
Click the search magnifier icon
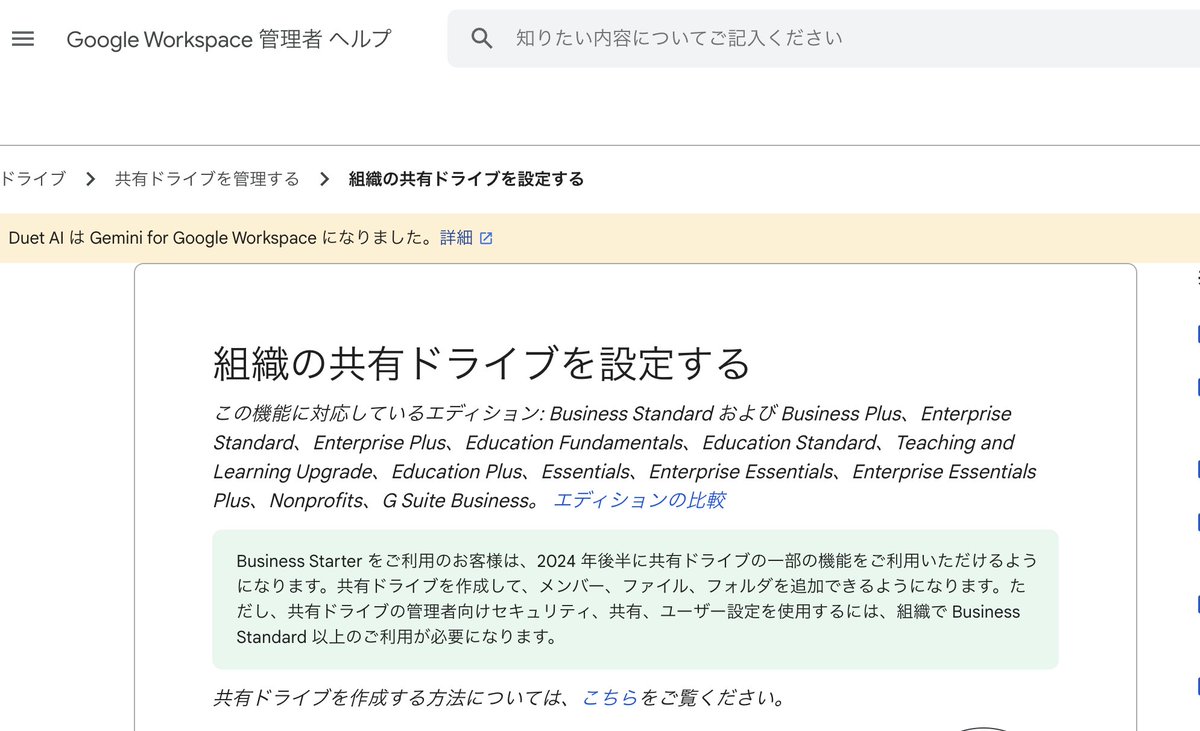482,39
